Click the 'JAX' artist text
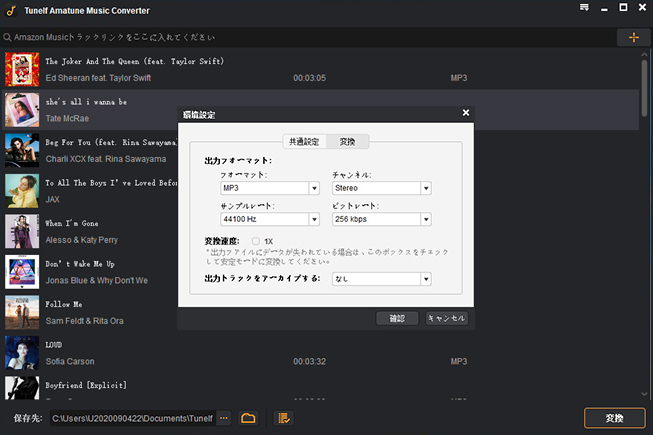Image resolution: width=653 pixels, height=435 pixels. click(x=52, y=199)
